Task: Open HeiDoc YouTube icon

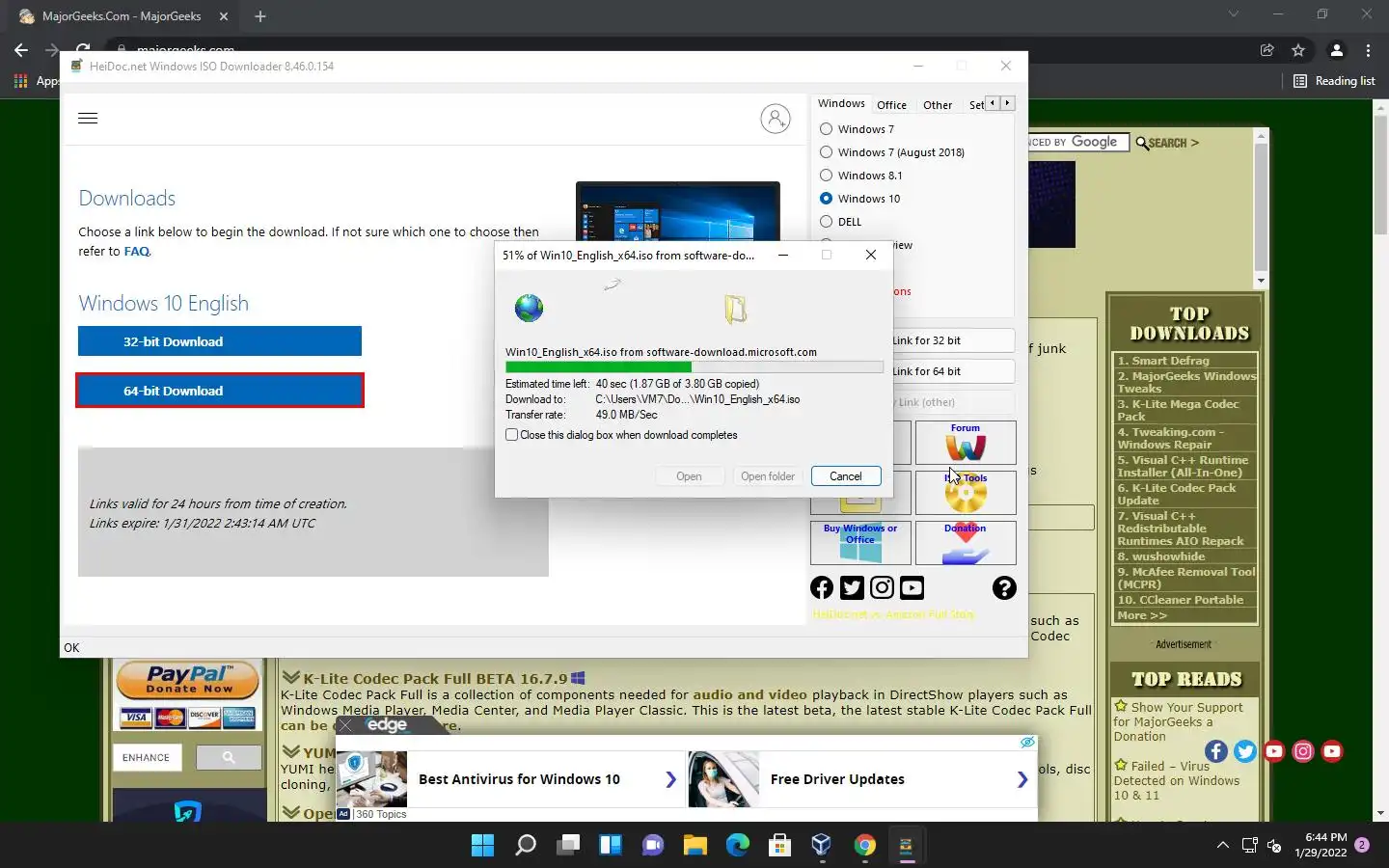Action: (x=912, y=587)
